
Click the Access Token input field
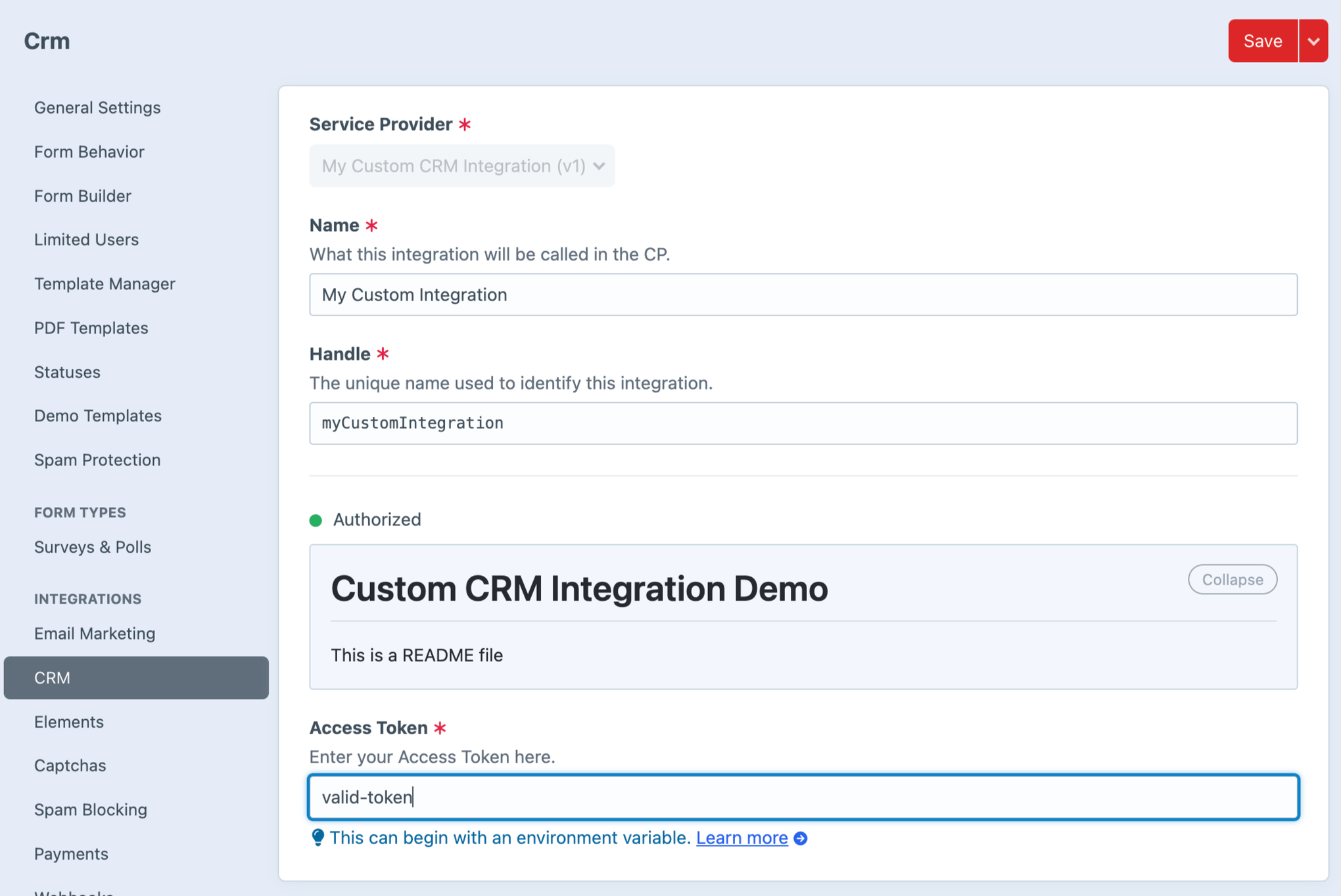pyautogui.click(x=802, y=797)
